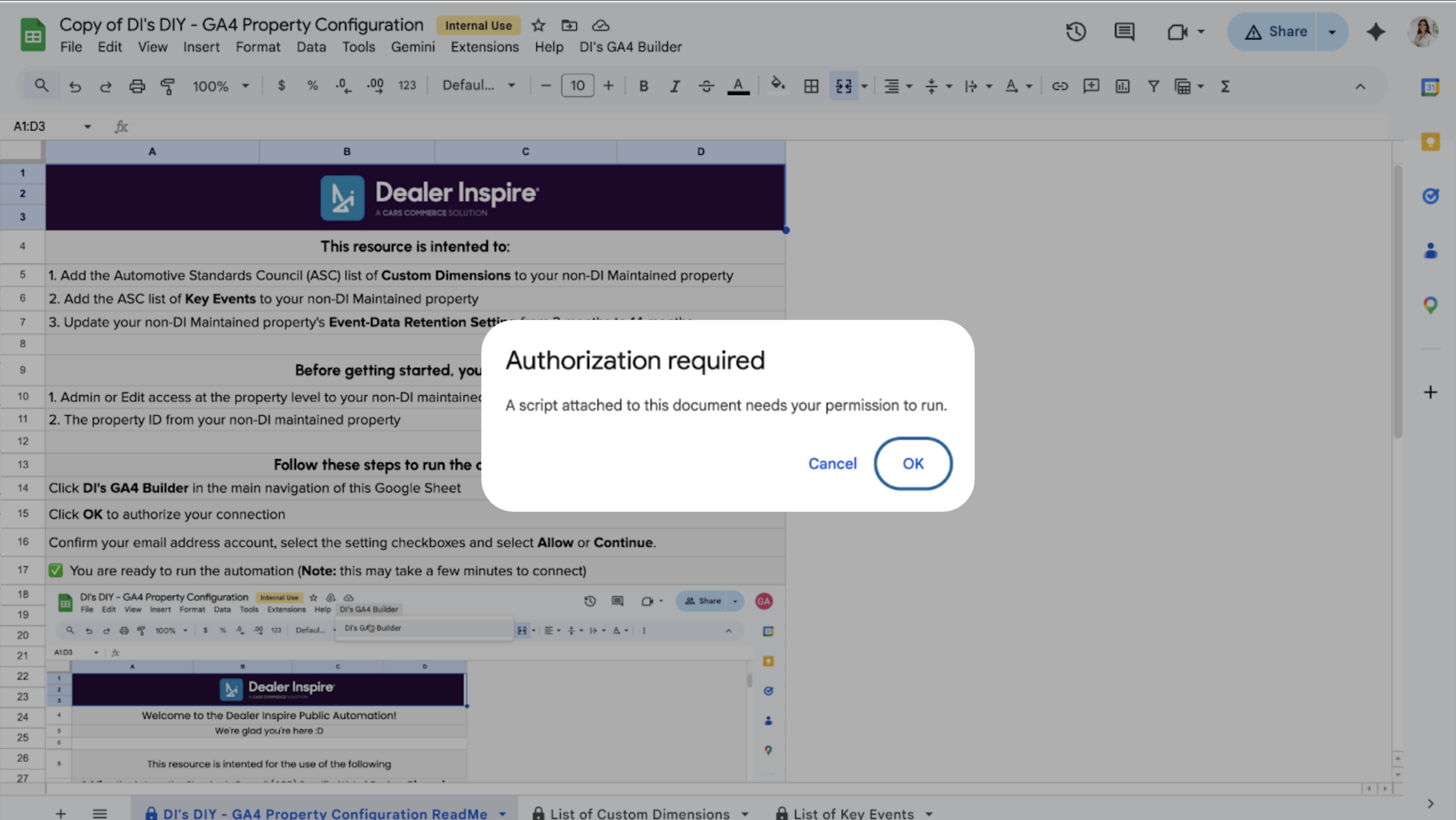
Task: Toggle strikethrough formatting
Action: (706, 86)
